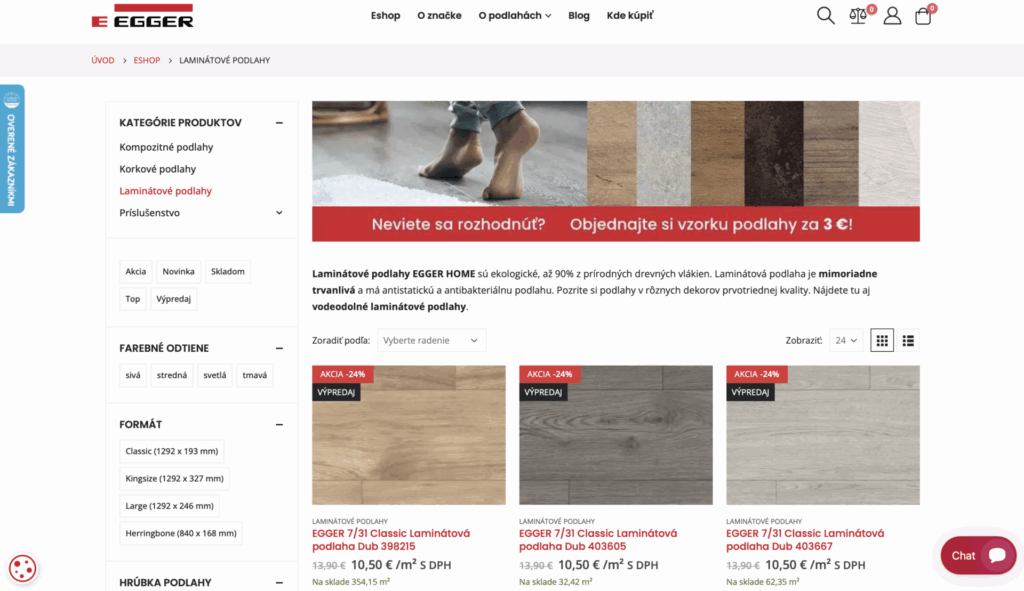Open Dub 403605 product image

pos(616,435)
